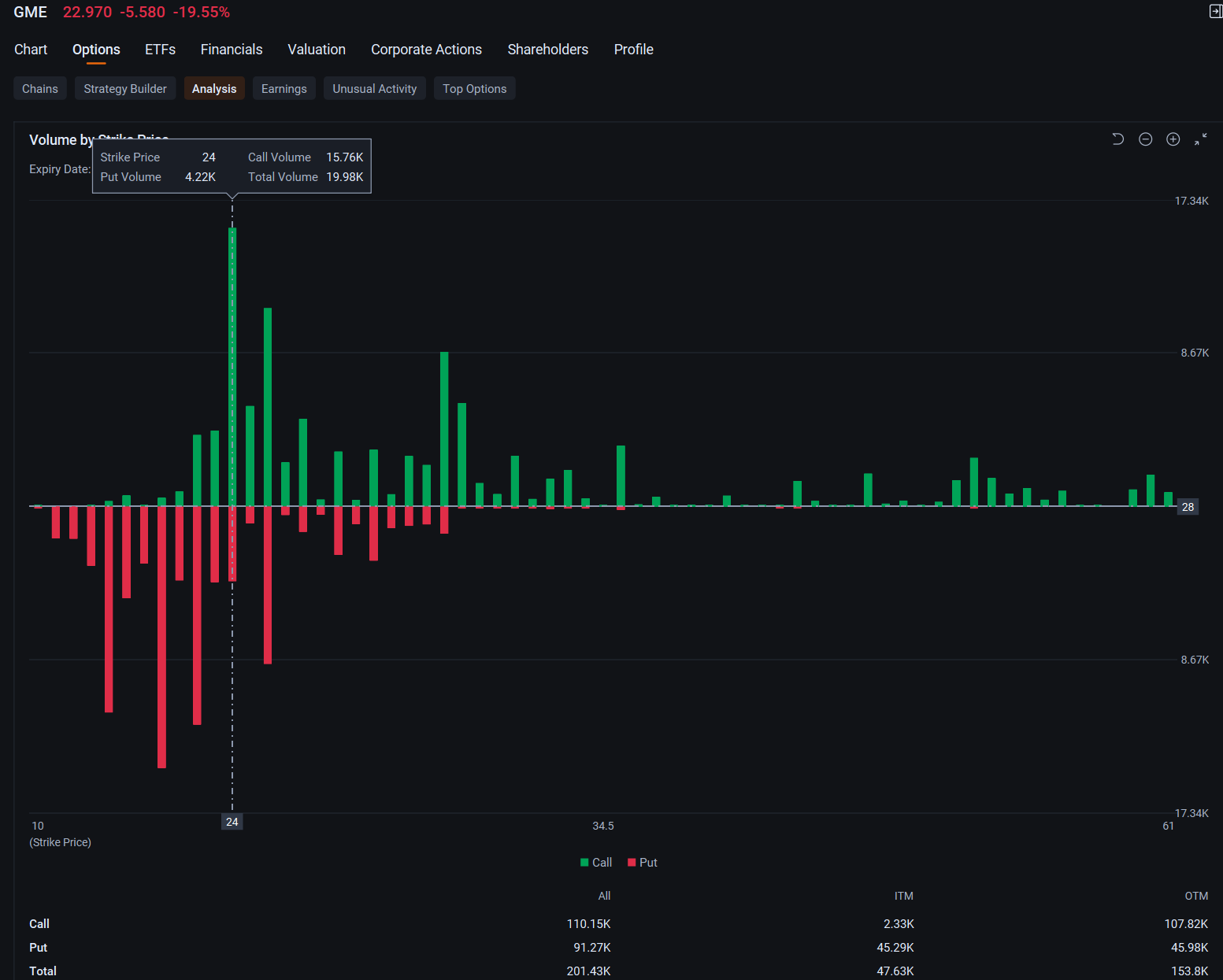Click the last price 22.970
Viewport: 1223px width, 980px height.
87,12
